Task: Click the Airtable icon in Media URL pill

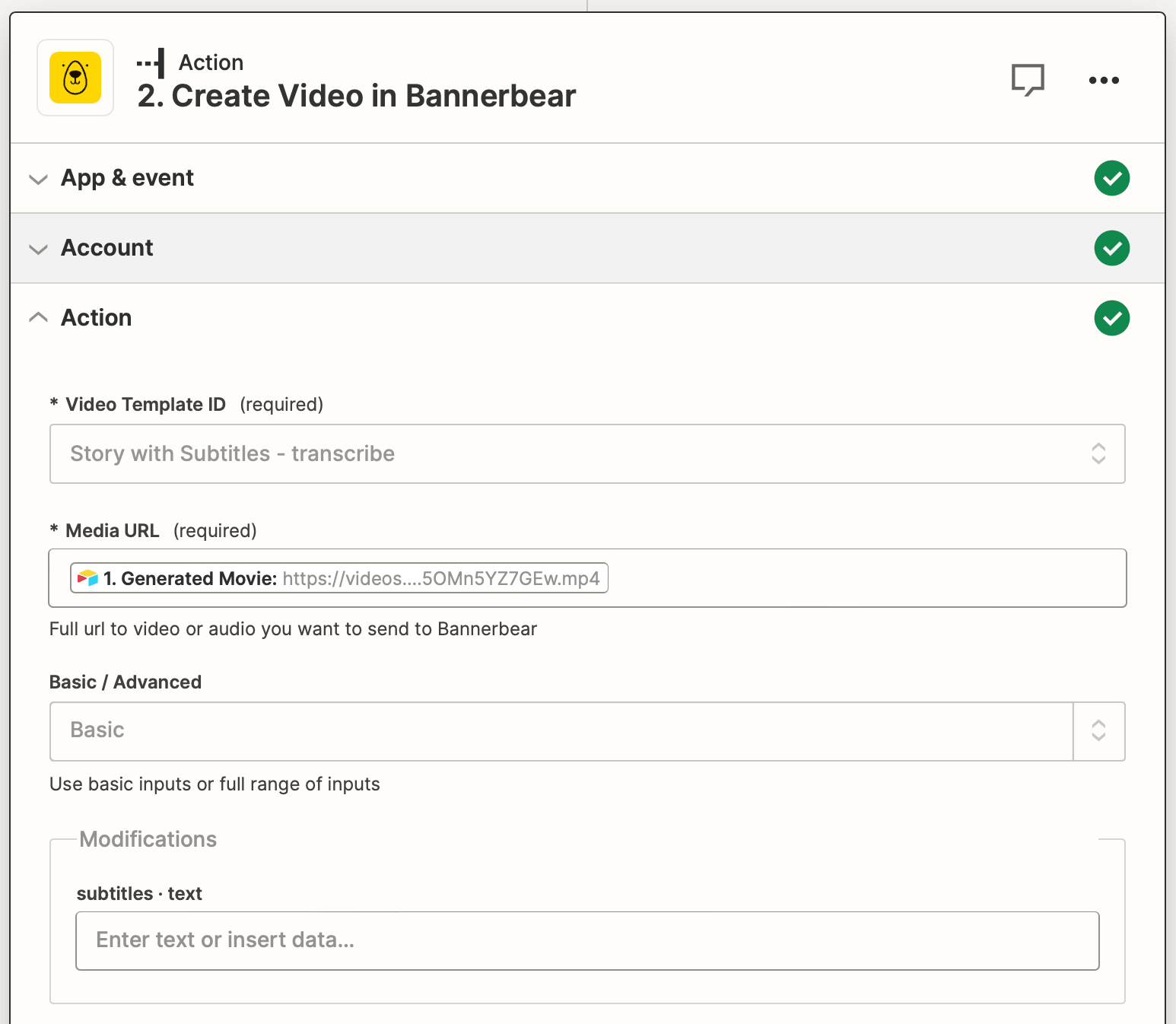Action: coord(88,578)
